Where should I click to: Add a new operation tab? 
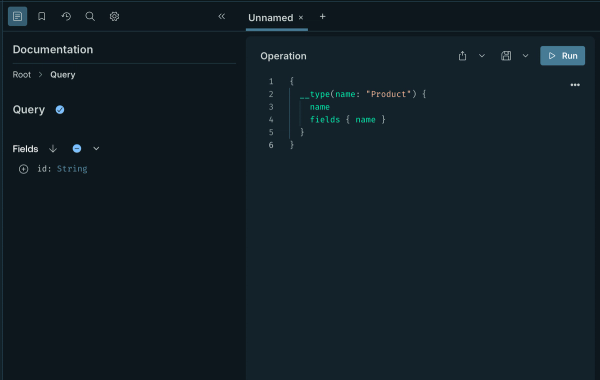coord(323,16)
